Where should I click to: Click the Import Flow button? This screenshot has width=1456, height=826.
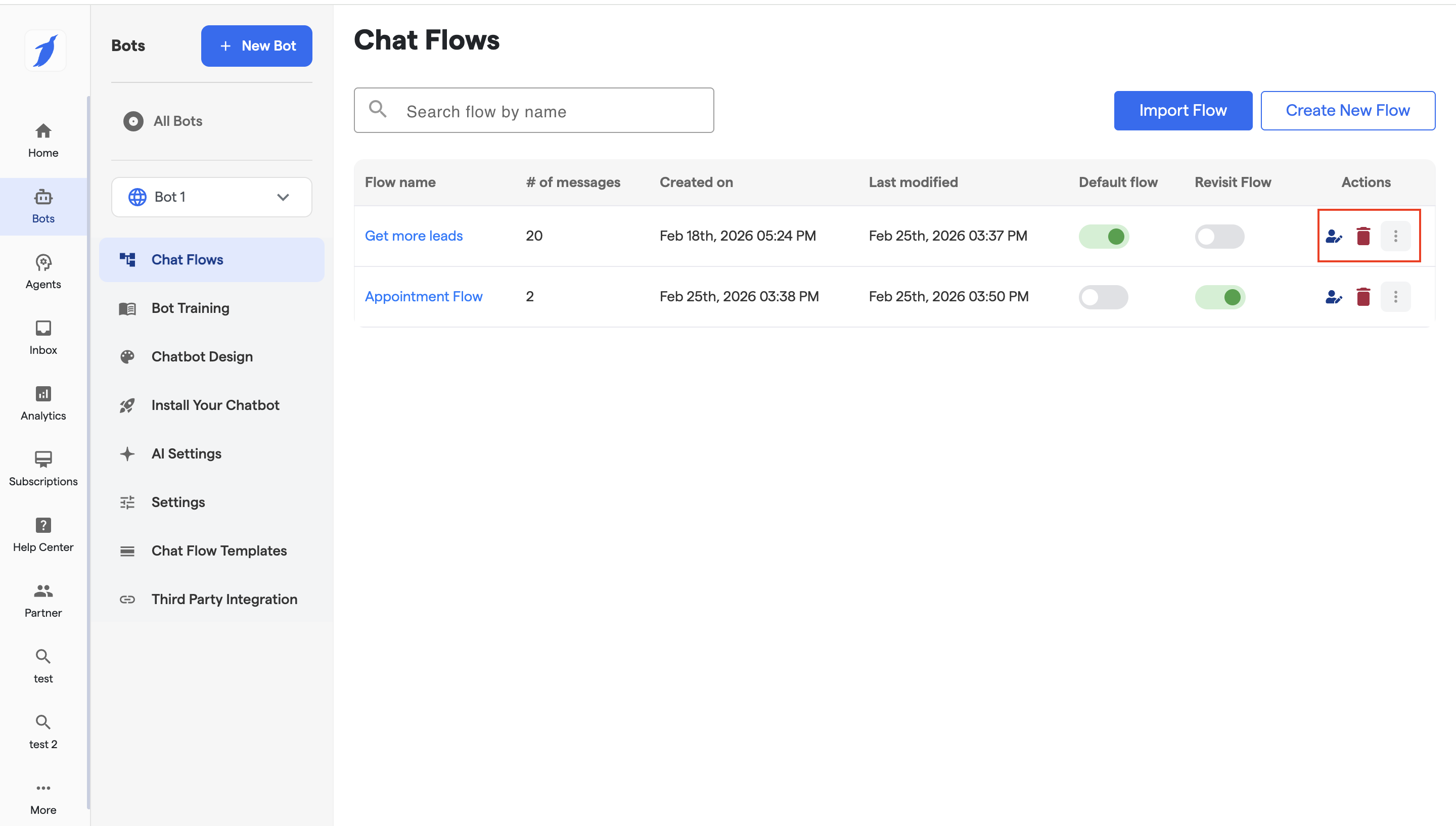tap(1182, 111)
